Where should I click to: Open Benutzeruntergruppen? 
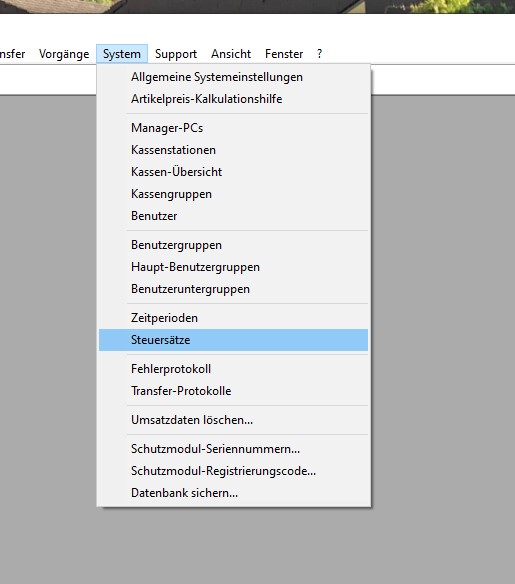click(x=233, y=289)
